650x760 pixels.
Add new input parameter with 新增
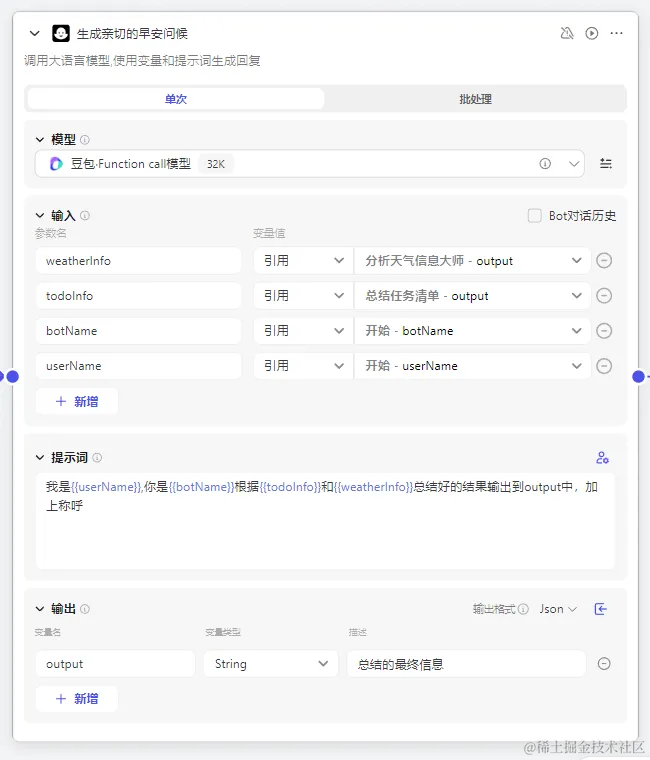[77, 401]
